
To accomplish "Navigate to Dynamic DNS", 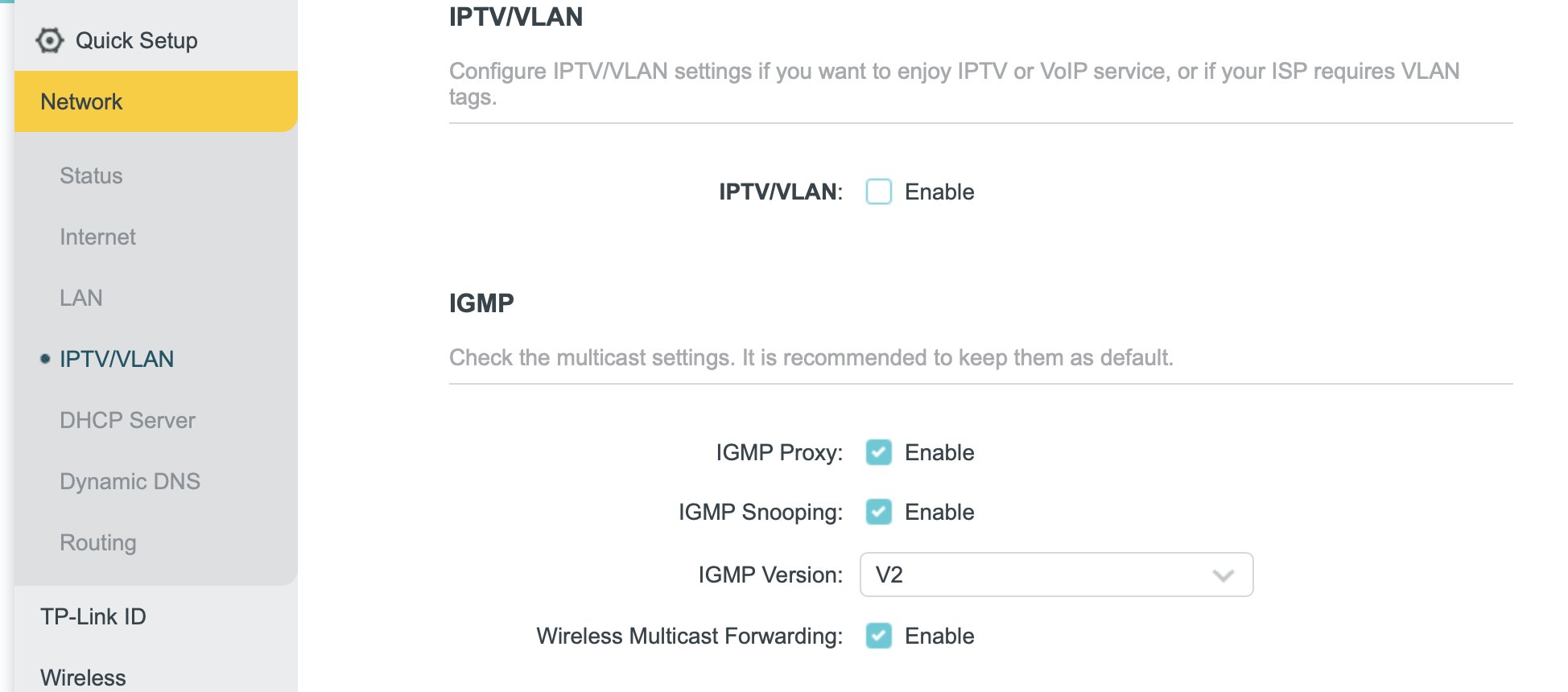I will [x=130, y=481].
